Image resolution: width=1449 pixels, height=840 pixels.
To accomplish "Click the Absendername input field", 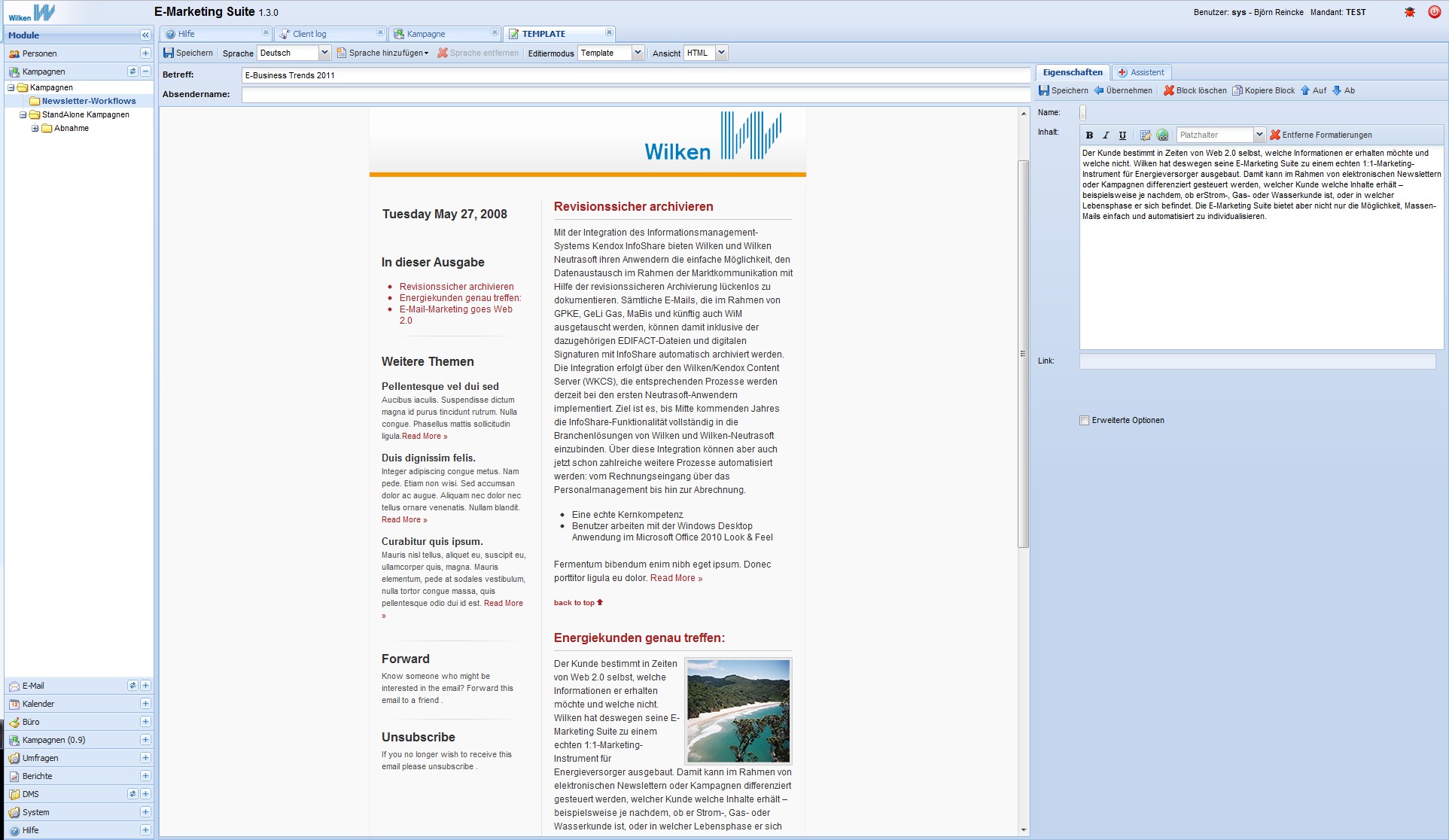I will 635,95.
